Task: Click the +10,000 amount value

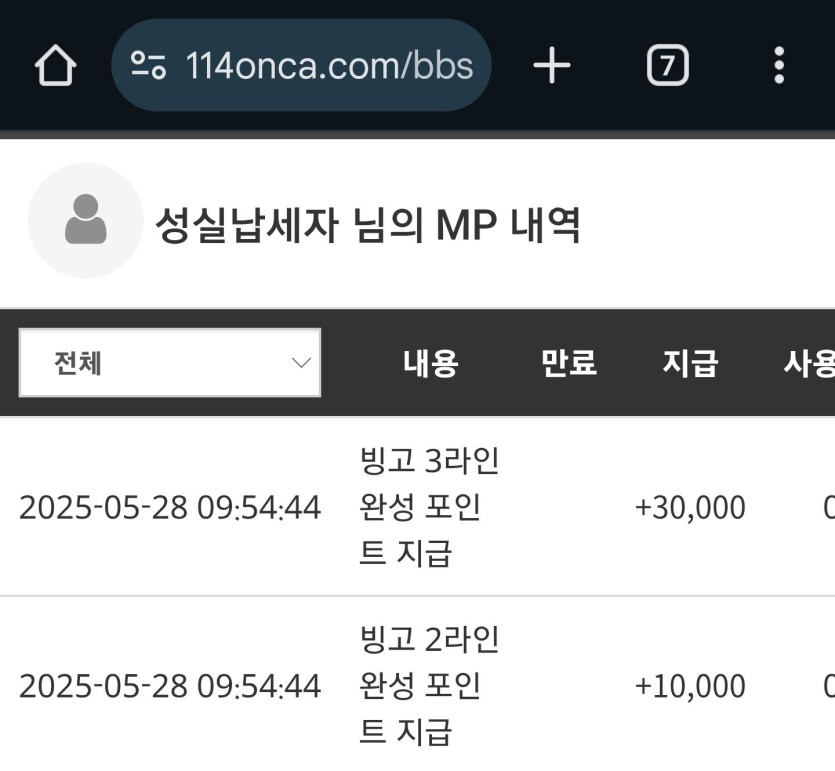Action: 690,686
